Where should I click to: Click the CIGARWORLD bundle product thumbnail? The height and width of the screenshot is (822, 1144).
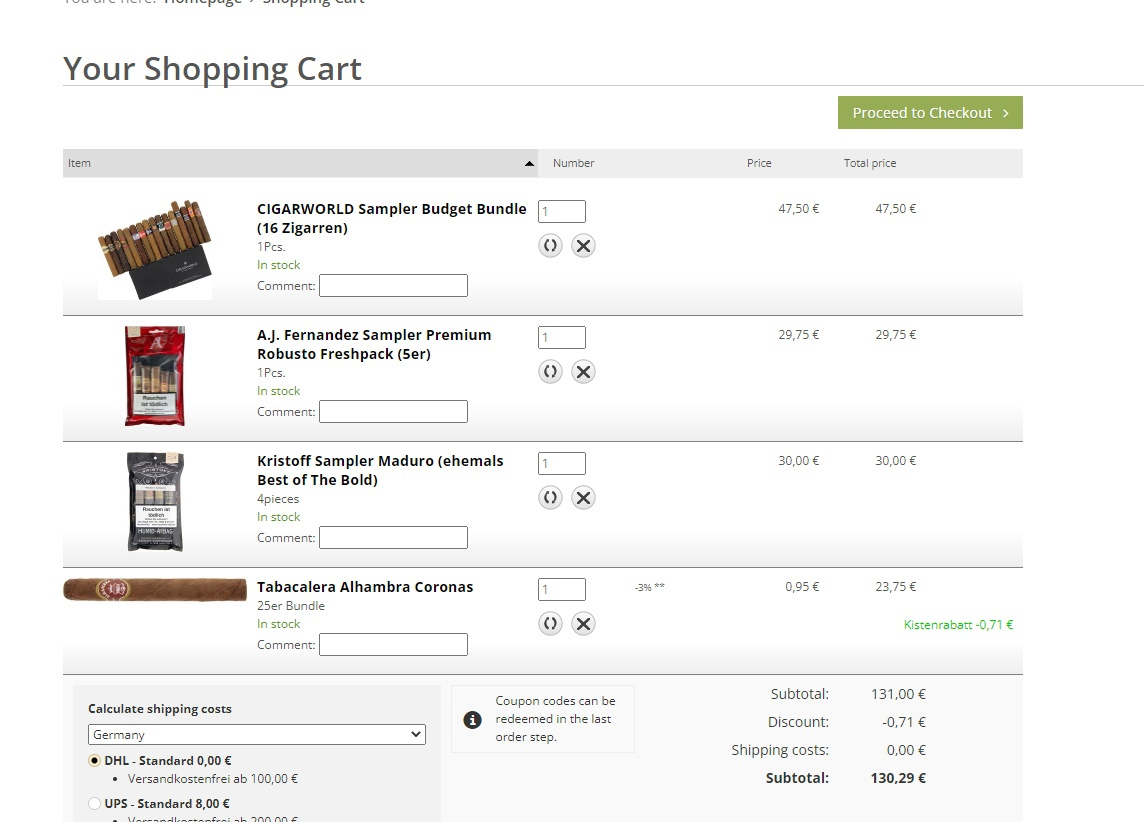tap(155, 249)
